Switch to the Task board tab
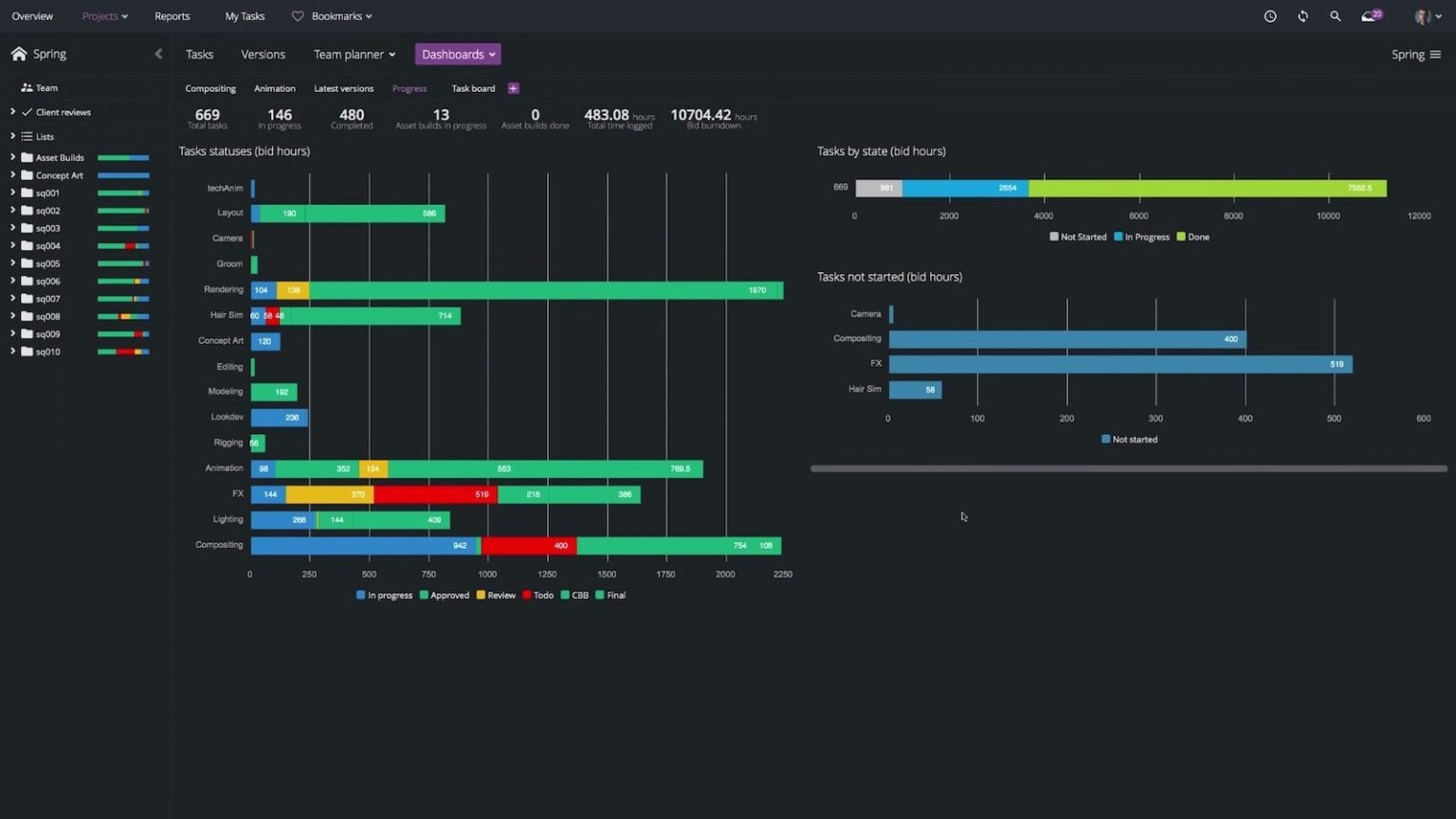 (472, 88)
